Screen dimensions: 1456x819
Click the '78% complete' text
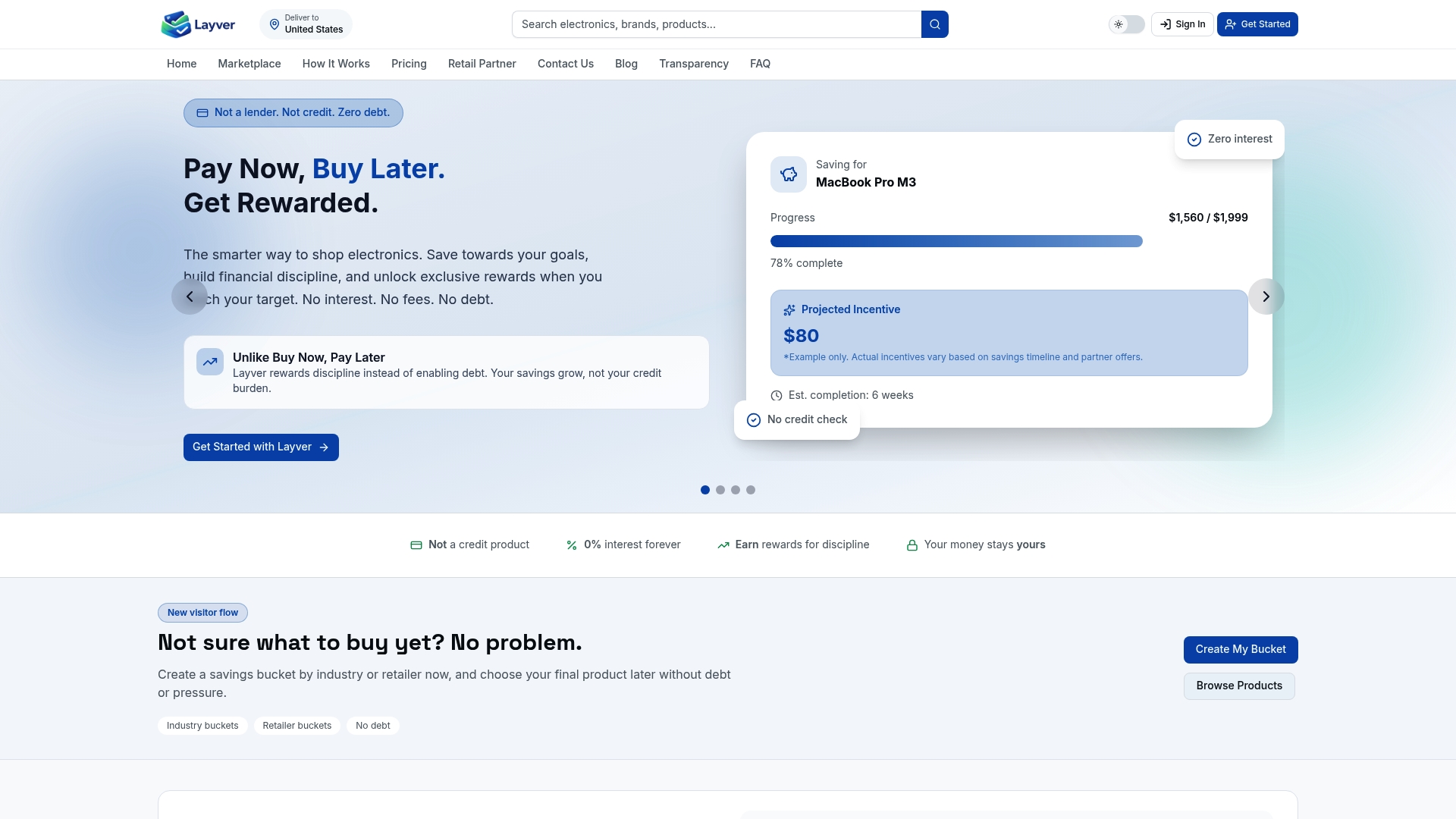(x=806, y=263)
